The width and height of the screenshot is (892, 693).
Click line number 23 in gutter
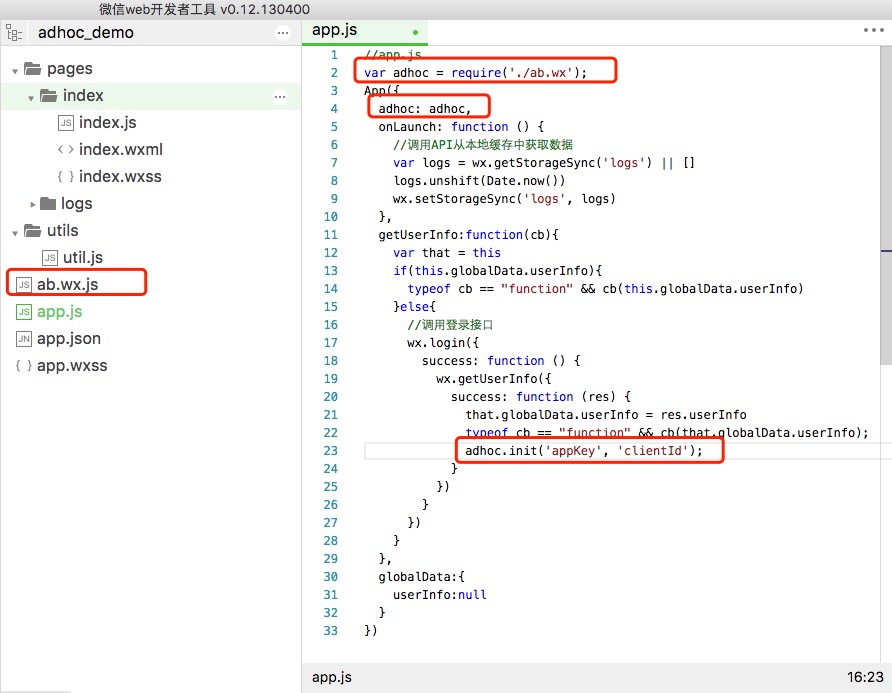pos(331,451)
